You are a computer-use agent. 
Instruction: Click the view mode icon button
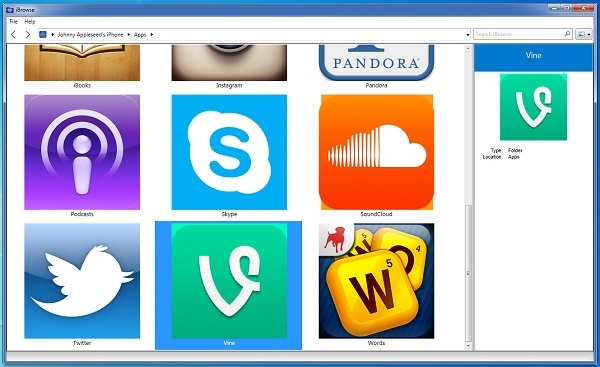pyautogui.click(x=581, y=34)
